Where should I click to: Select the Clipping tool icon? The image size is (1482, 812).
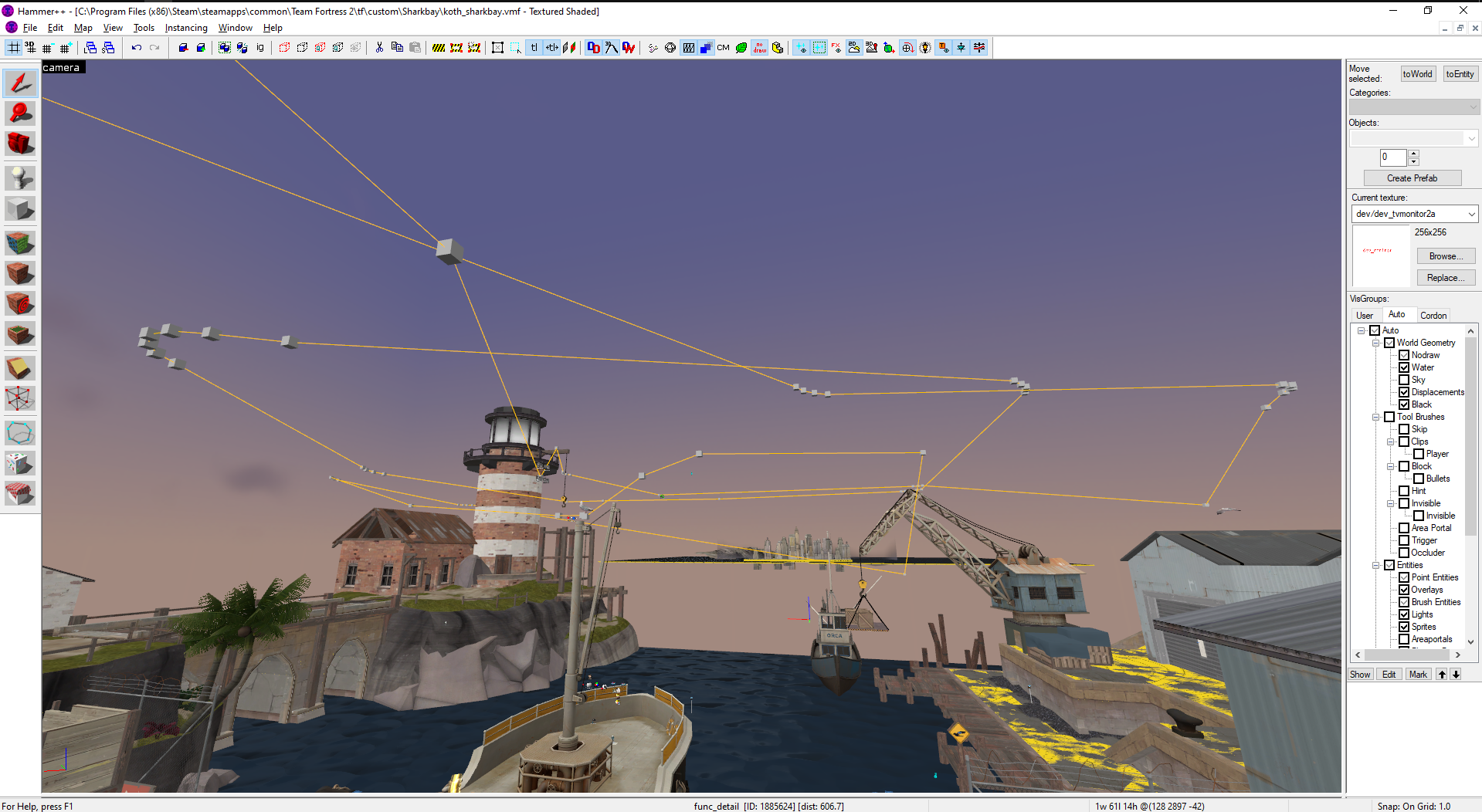pos(20,368)
